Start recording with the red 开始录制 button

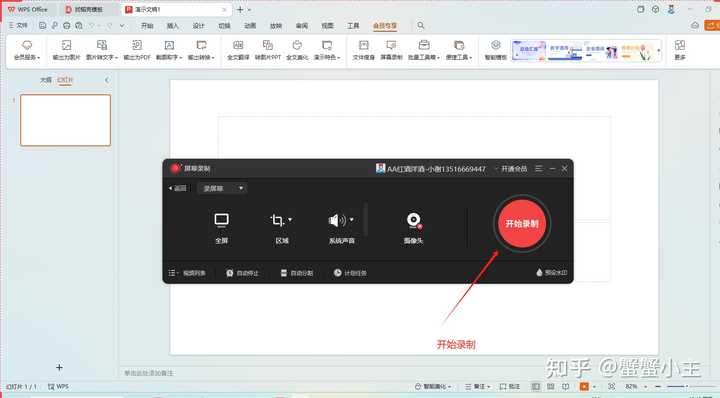(522, 224)
